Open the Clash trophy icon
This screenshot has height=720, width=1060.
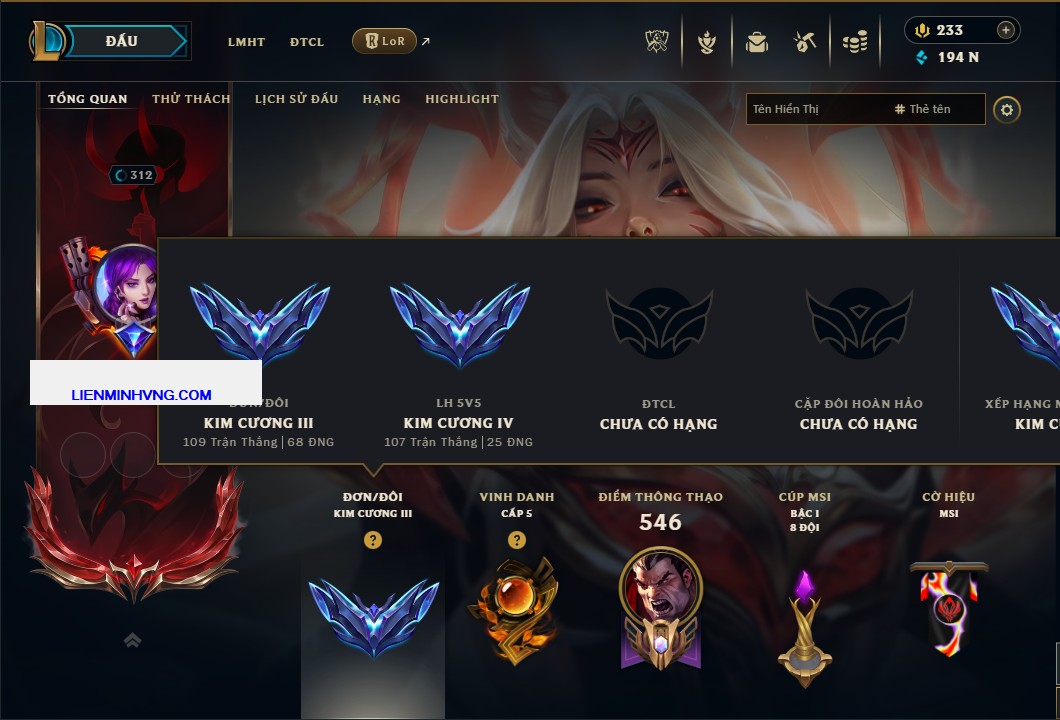coord(656,42)
